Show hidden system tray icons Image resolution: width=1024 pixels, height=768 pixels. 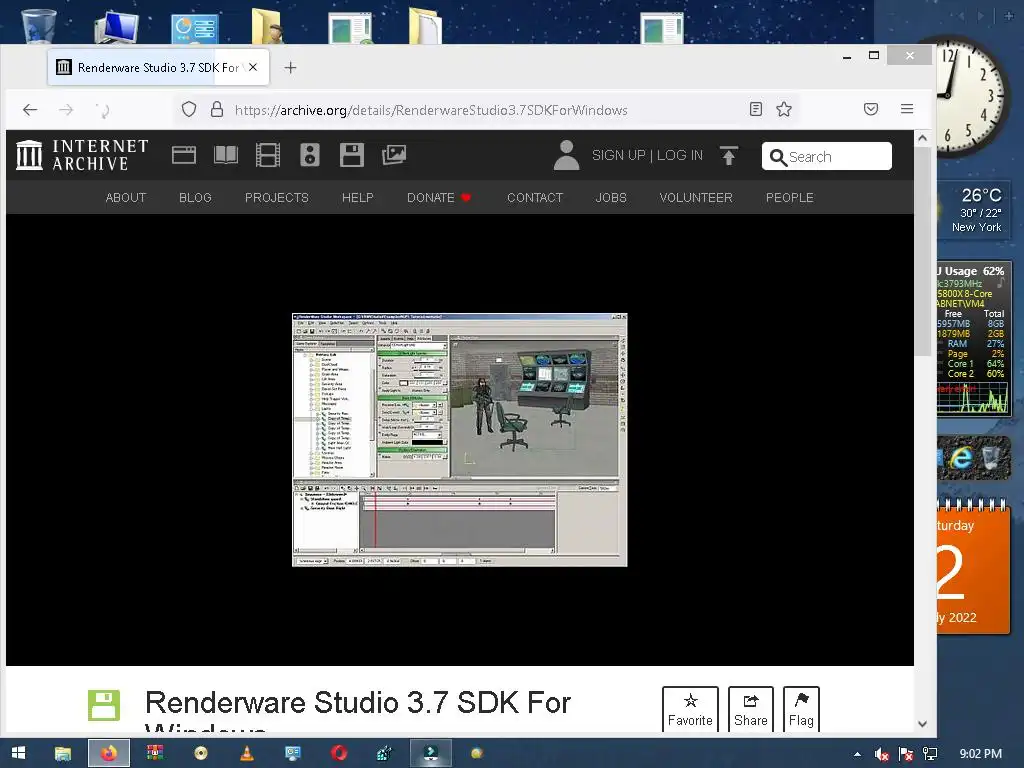[x=857, y=754]
